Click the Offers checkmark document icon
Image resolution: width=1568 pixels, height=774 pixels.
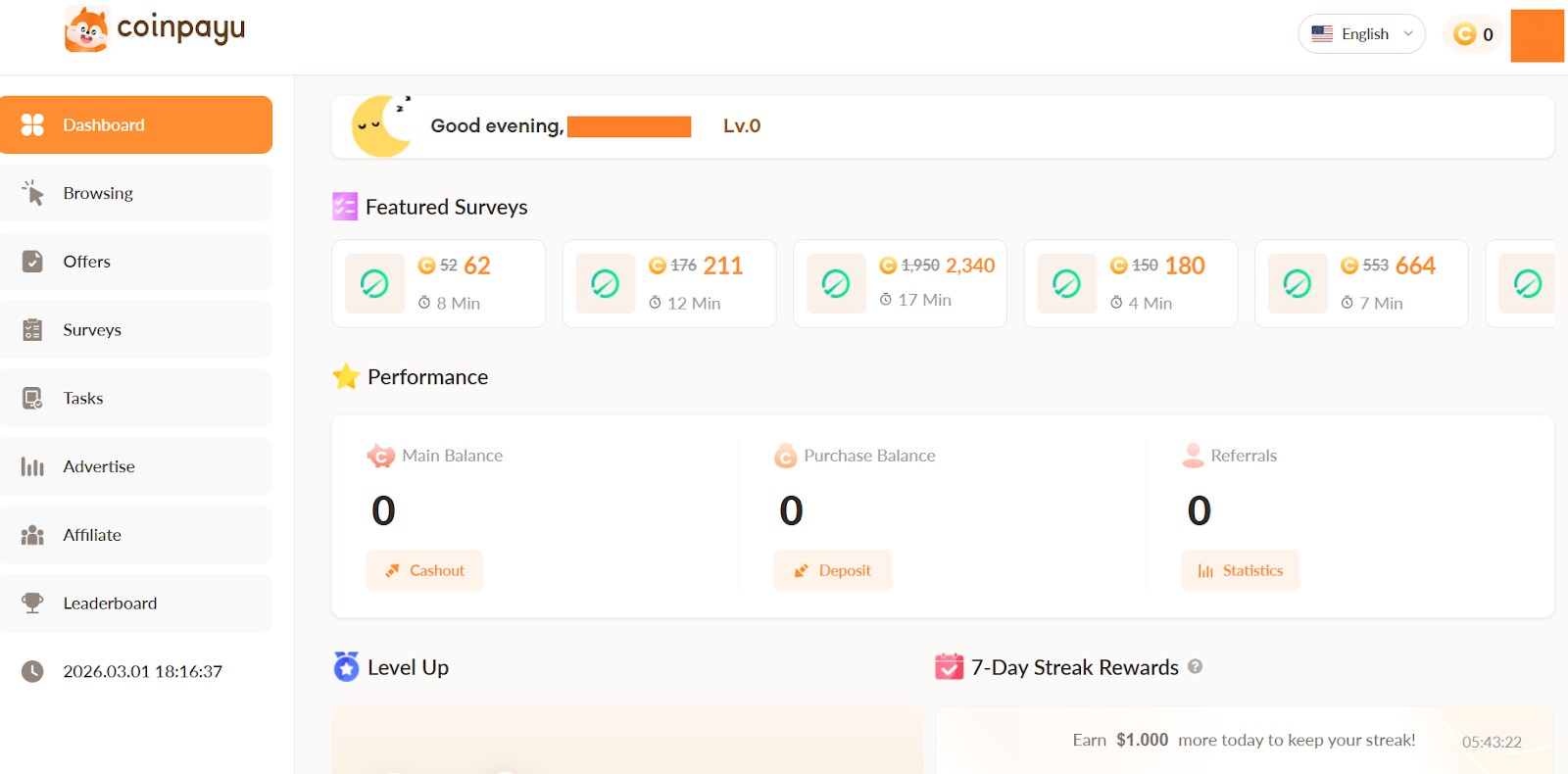32,262
